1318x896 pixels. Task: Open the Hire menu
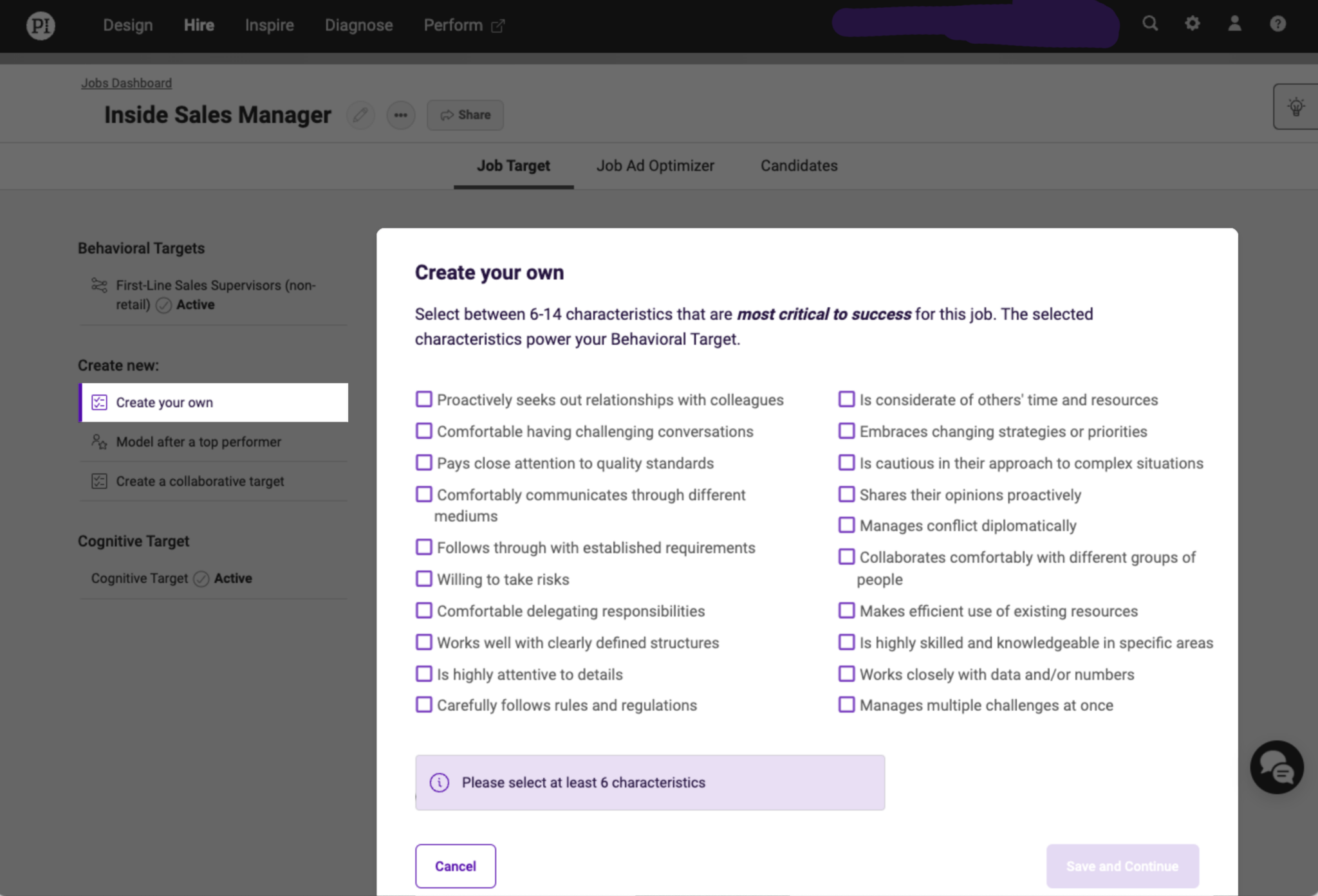(198, 25)
